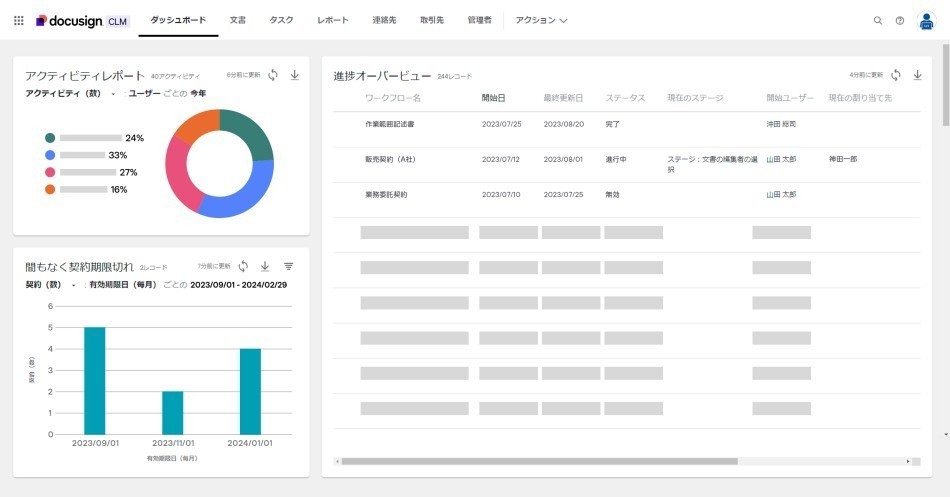Open filter for 間もなく契約期限切れ widget
The width and height of the screenshot is (950, 497).
[x=289, y=266]
